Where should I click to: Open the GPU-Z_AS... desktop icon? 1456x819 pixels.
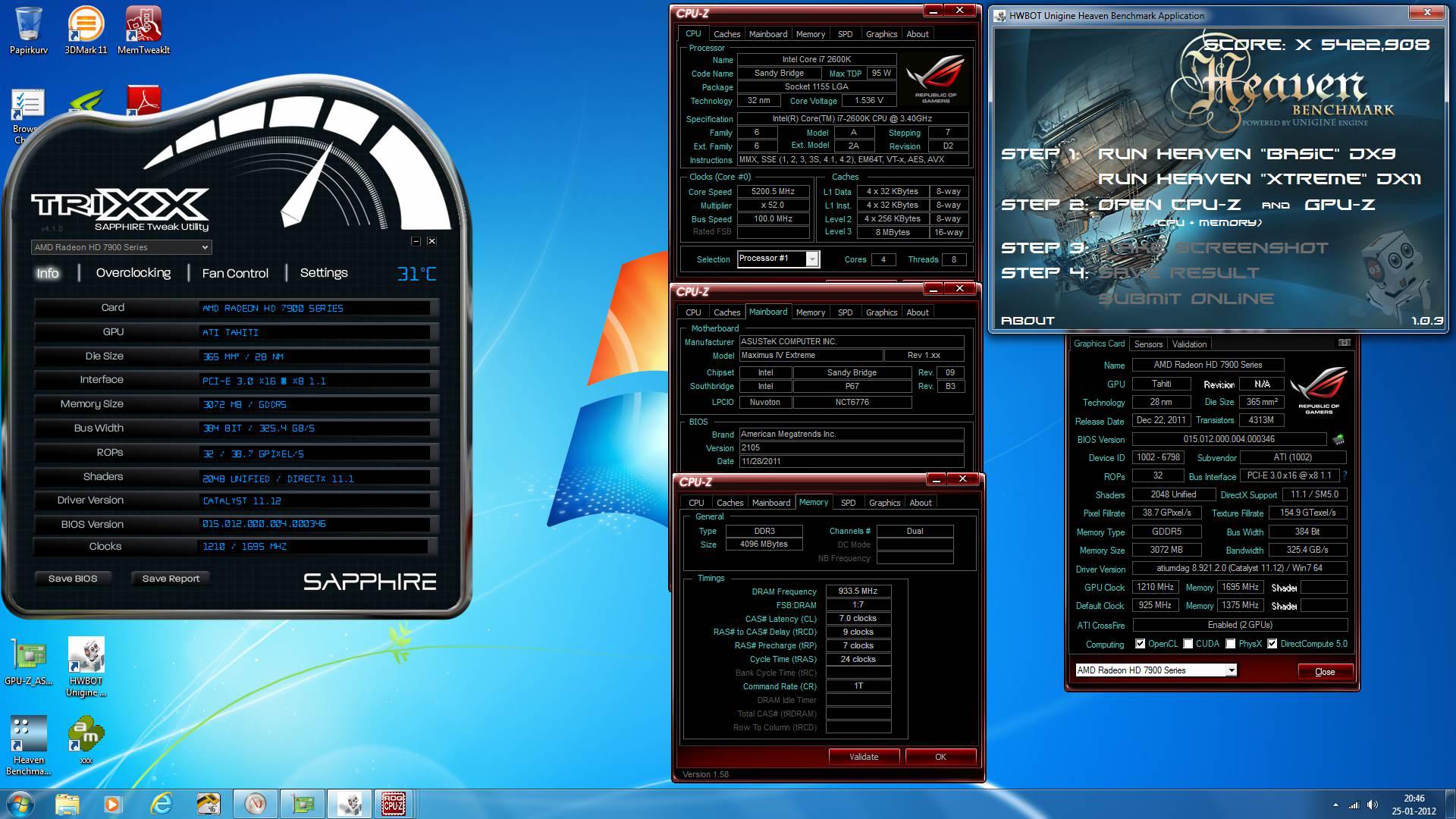[29, 661]
